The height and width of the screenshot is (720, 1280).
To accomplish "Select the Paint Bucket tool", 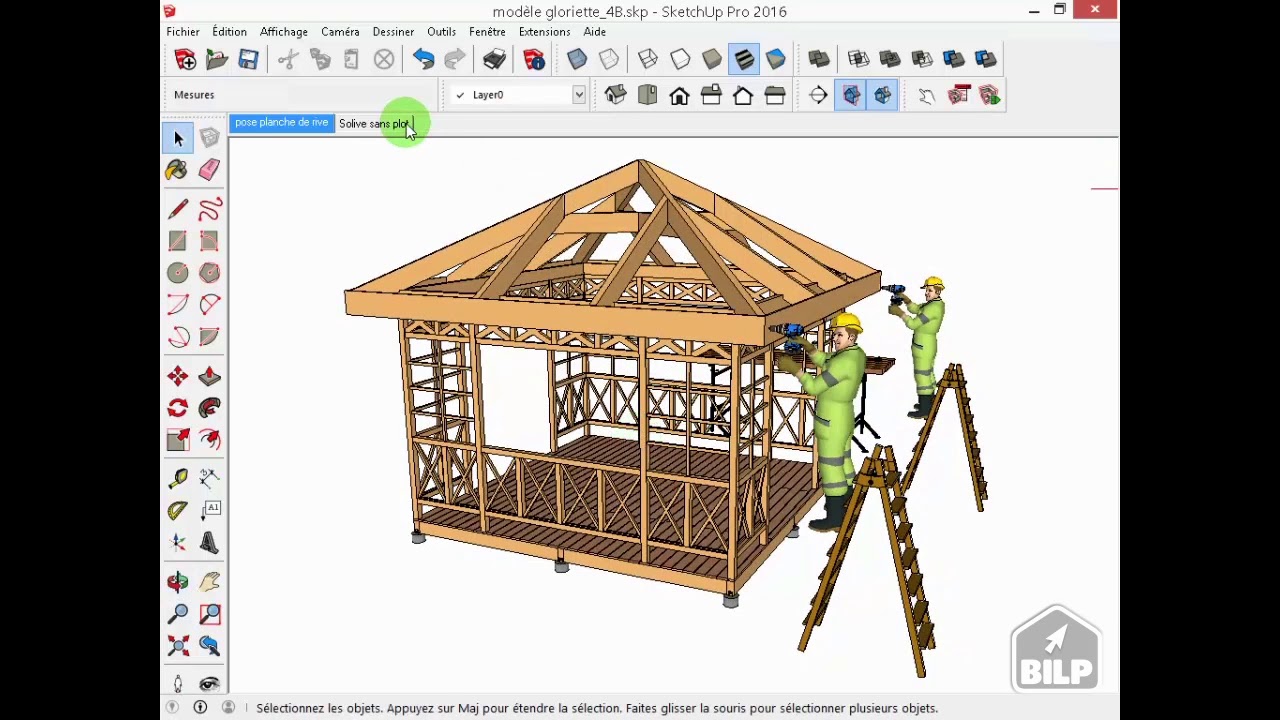I will [x=177, y=170].
